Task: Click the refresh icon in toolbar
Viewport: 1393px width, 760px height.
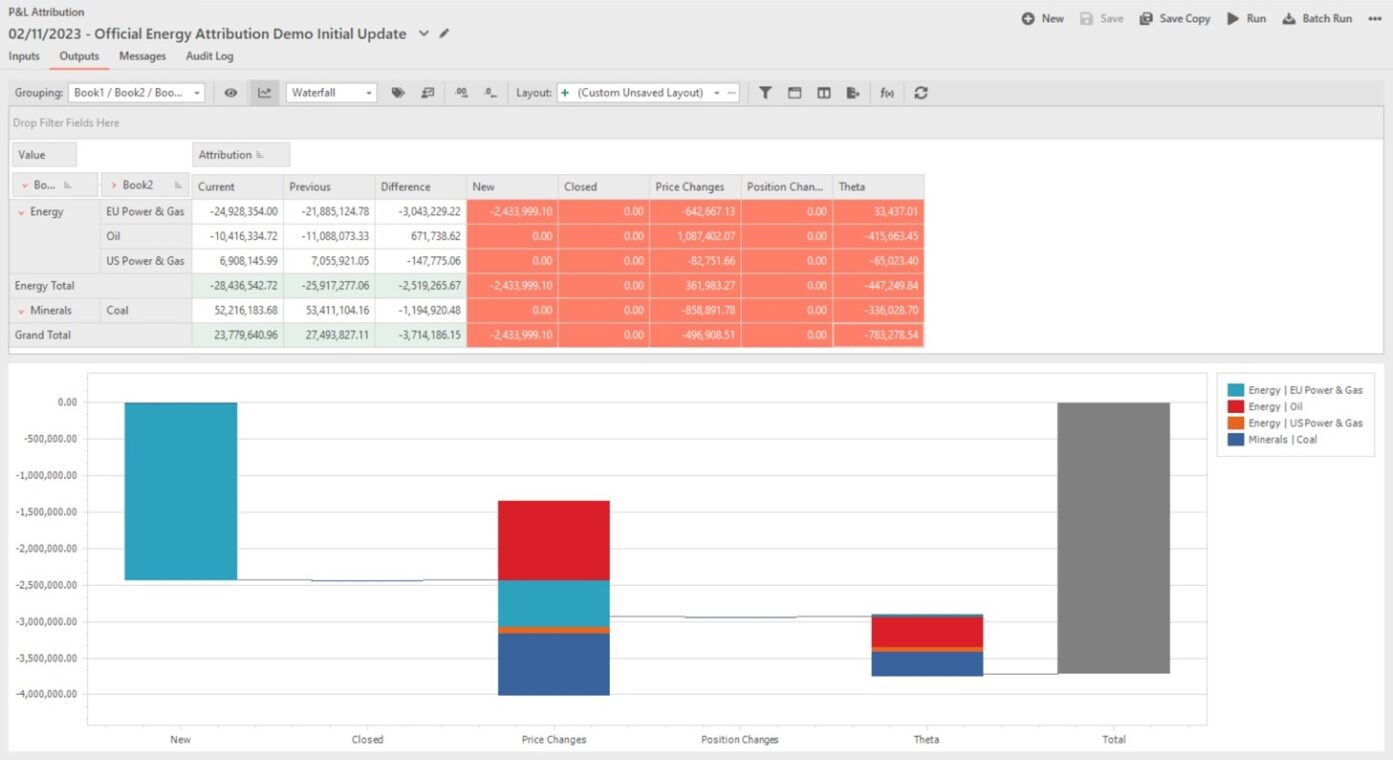Action: coord(921,93)
